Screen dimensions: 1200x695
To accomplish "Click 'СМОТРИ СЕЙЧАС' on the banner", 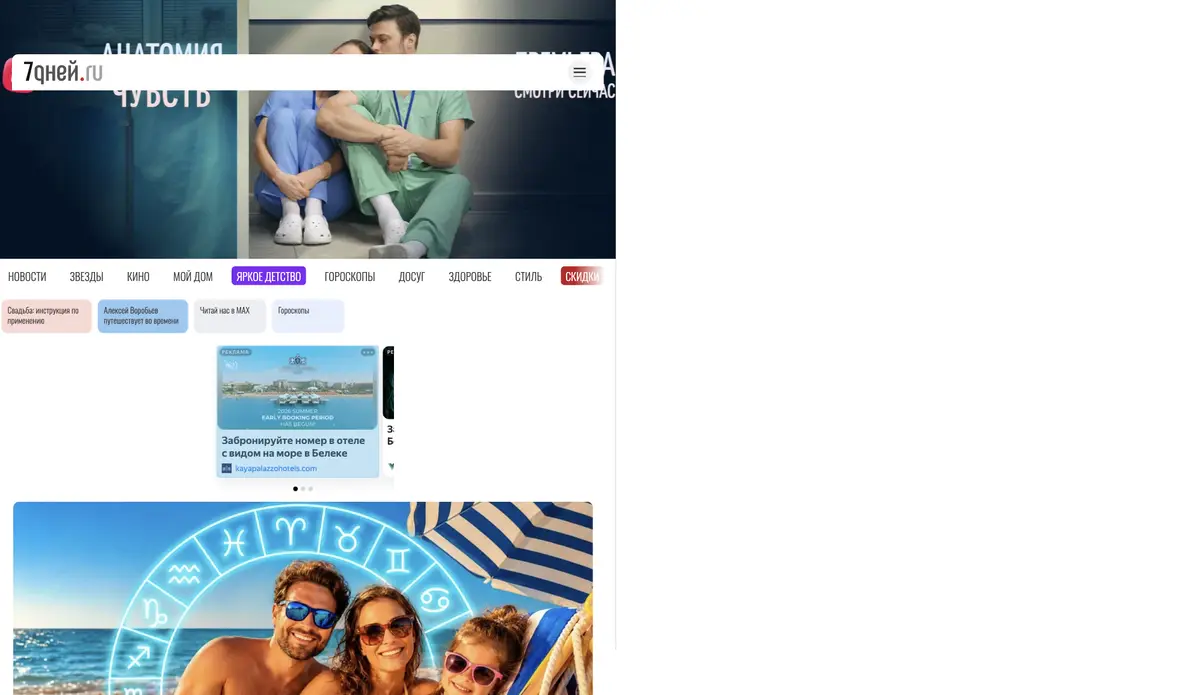I will pyautogui.click(x=564, y=92).
